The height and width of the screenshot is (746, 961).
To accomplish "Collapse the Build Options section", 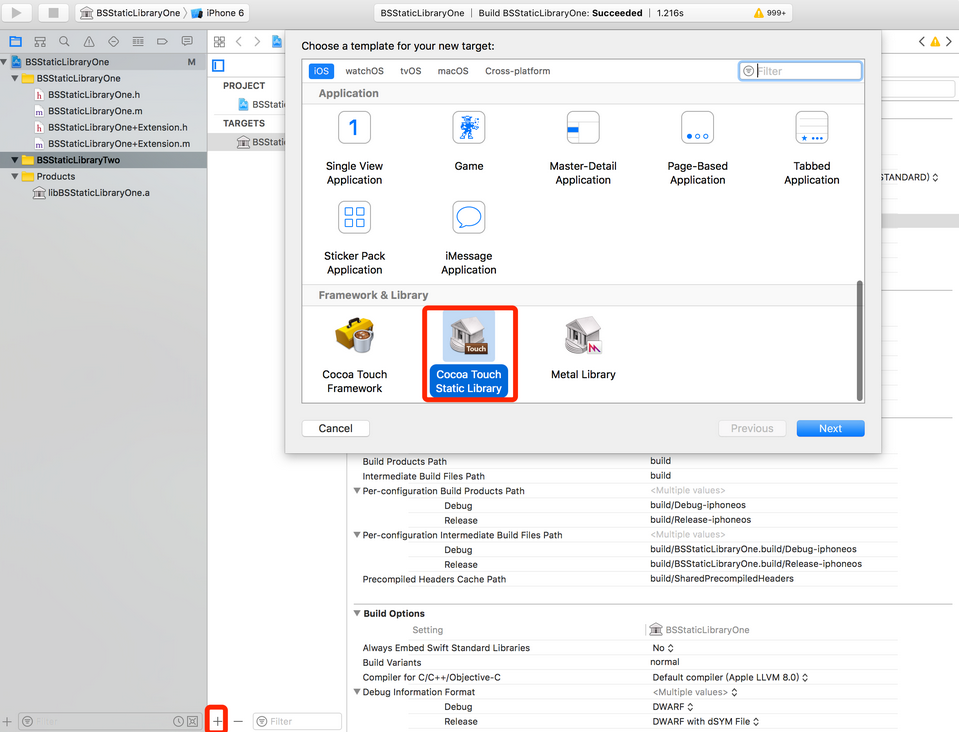I will pos(357,613).
